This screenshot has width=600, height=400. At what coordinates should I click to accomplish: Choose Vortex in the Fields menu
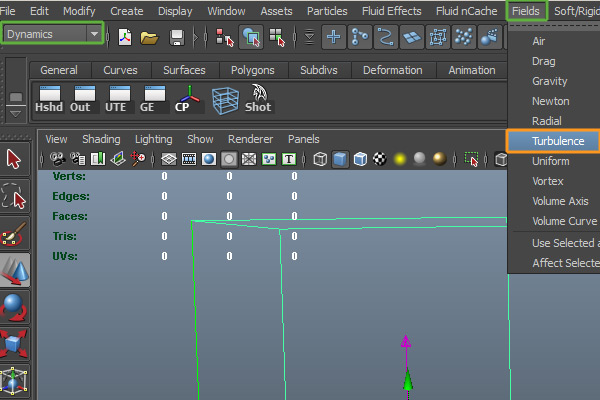pos(548,181)
